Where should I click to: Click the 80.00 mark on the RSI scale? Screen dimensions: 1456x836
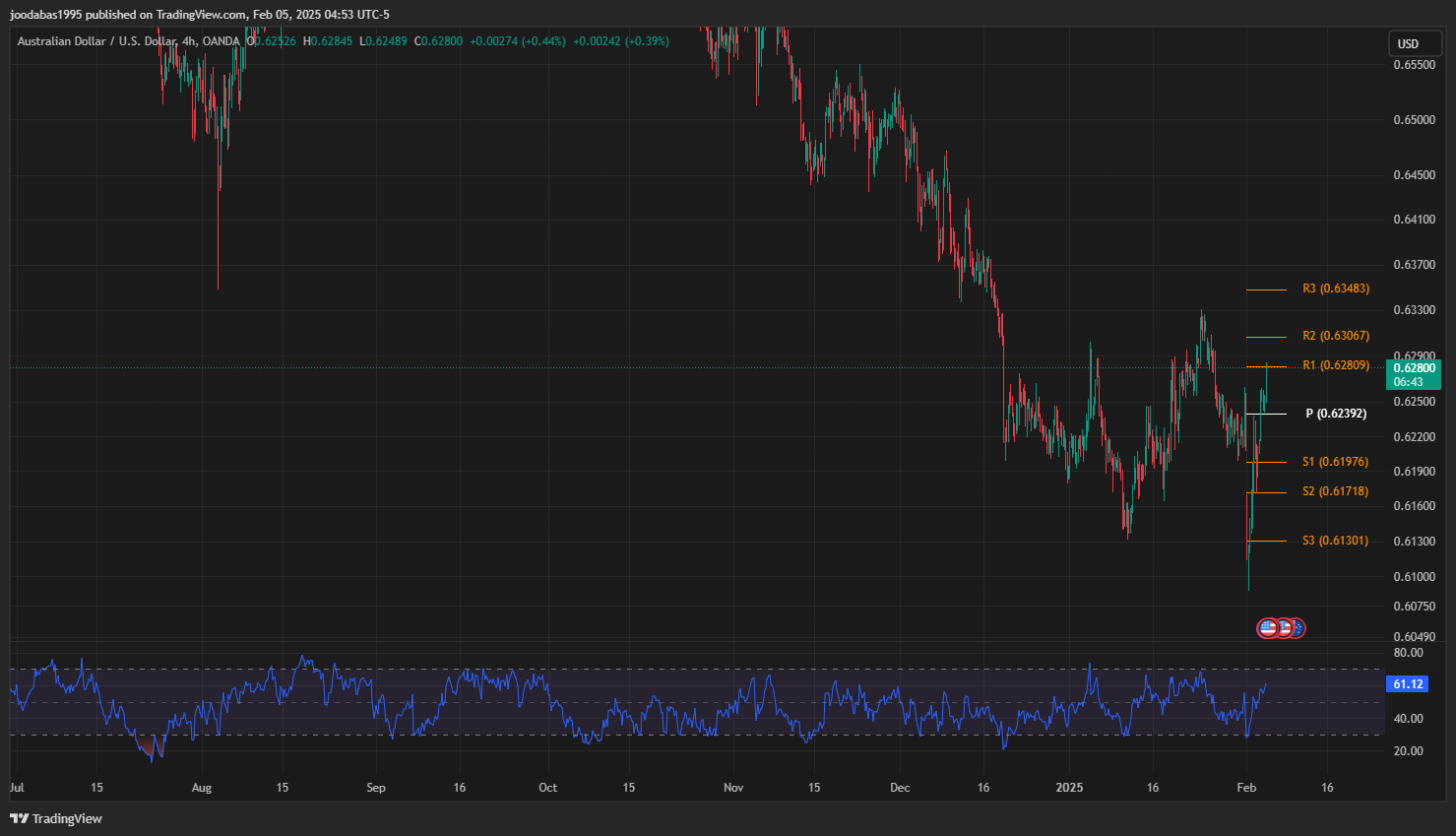pyautogui.click(x=1408, y=653)
